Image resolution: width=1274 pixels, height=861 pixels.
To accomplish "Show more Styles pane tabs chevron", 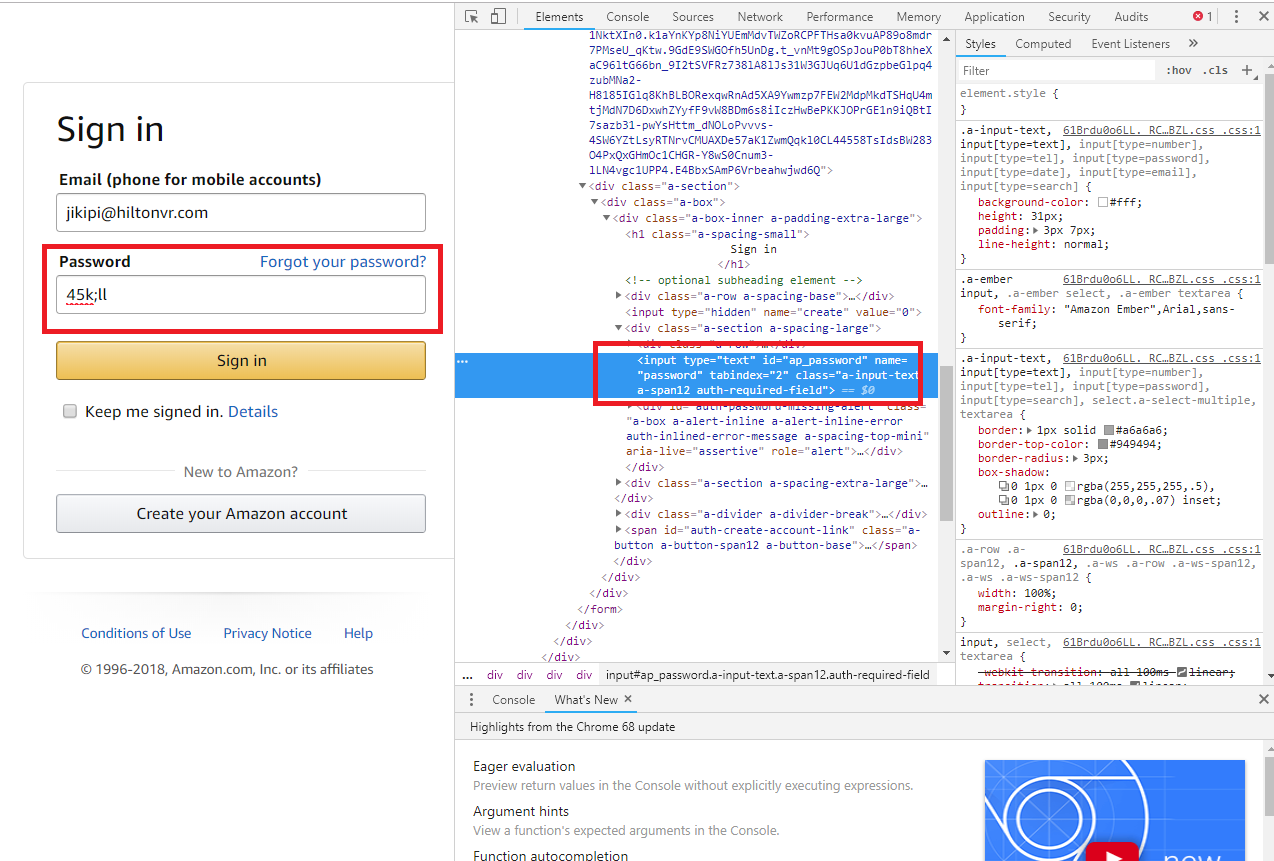I will tap(1193, 43).
